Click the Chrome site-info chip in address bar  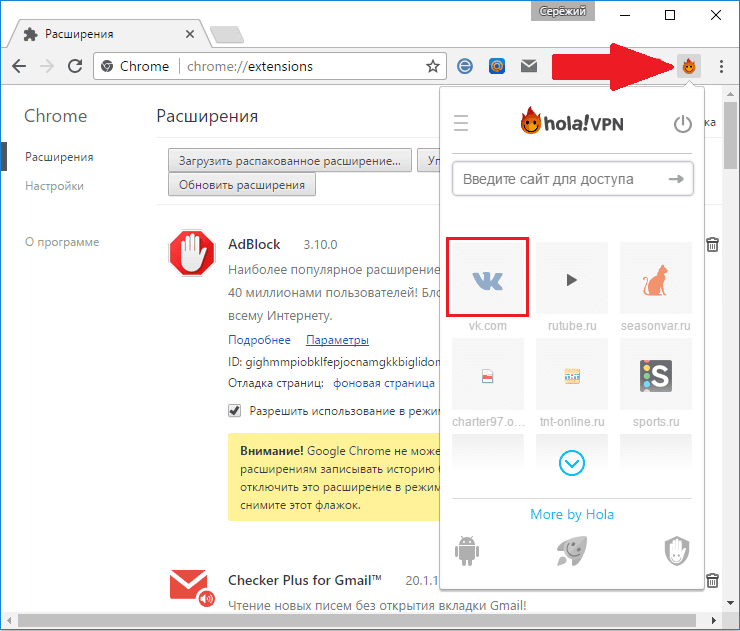click(x=135, y=66)
